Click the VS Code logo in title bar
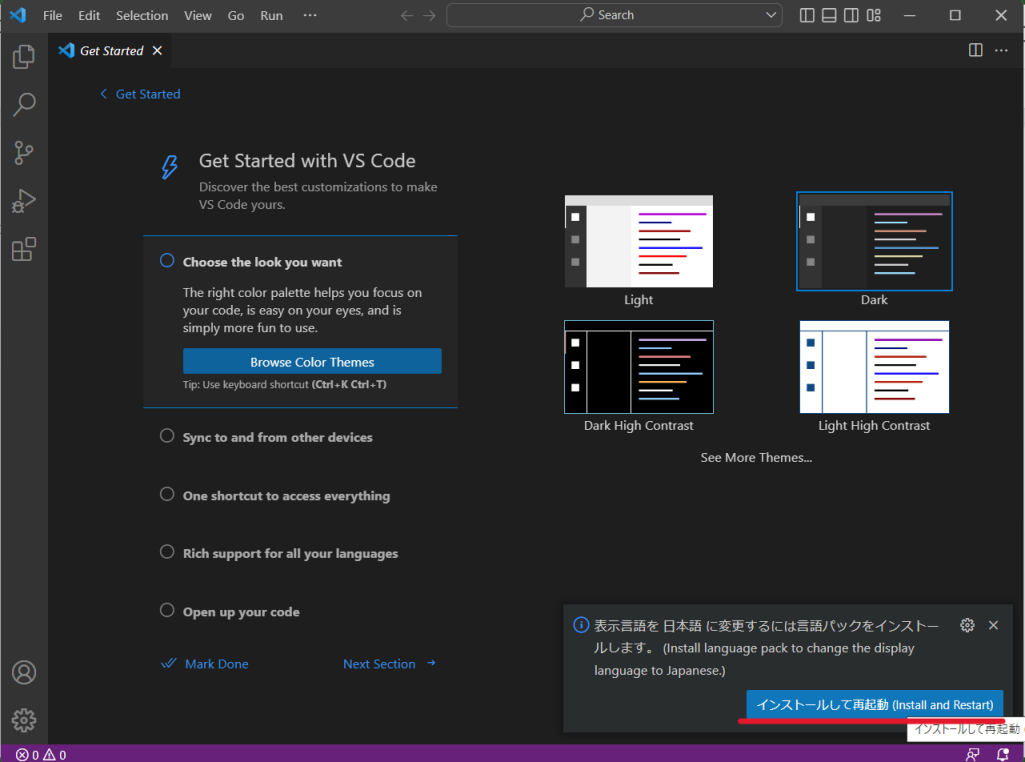Screen dimensions: 1025x762 (x=18, y=15)
